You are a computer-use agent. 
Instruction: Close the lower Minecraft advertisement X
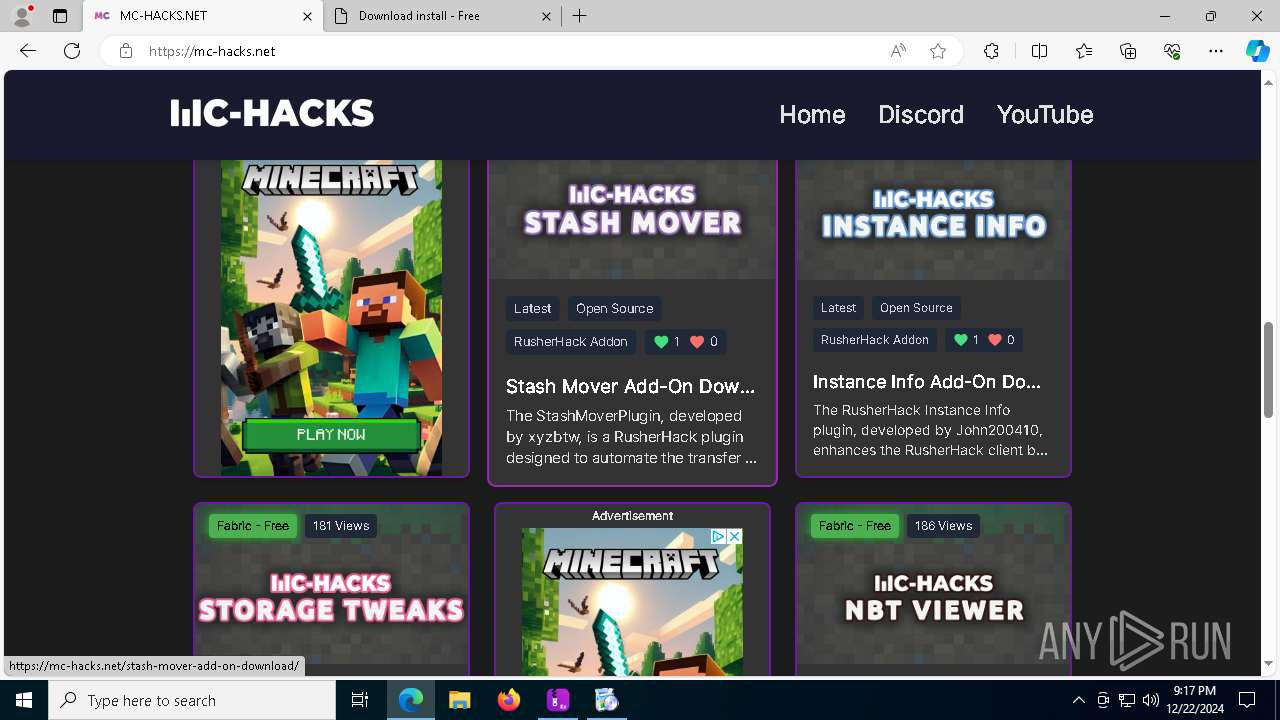point(734,536)
